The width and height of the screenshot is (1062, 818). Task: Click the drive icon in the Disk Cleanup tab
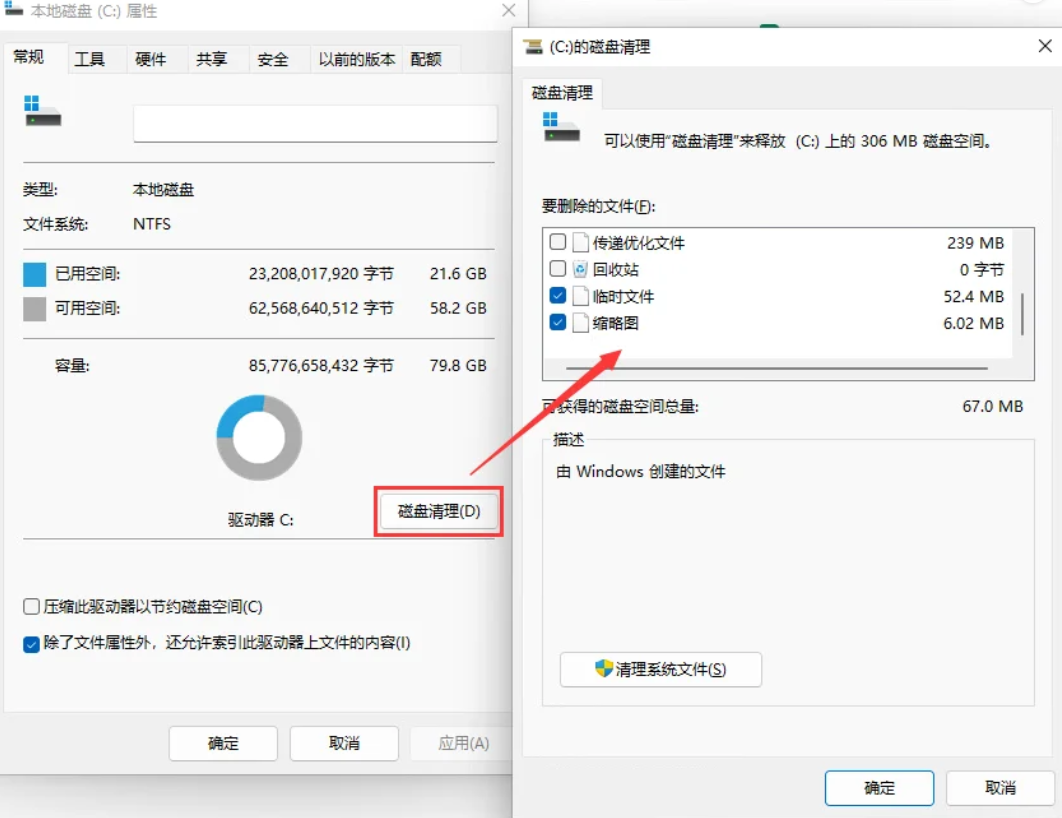tap(561, 127)
